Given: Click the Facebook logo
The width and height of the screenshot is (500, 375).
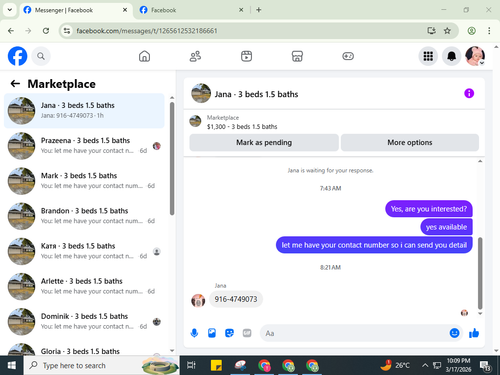Looking at the screenshot, I should (17, 56).
